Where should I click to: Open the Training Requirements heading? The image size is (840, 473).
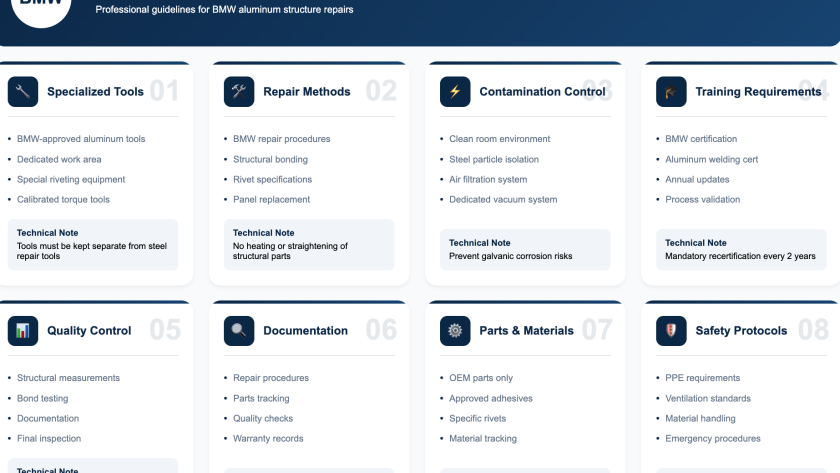[758, 92]
